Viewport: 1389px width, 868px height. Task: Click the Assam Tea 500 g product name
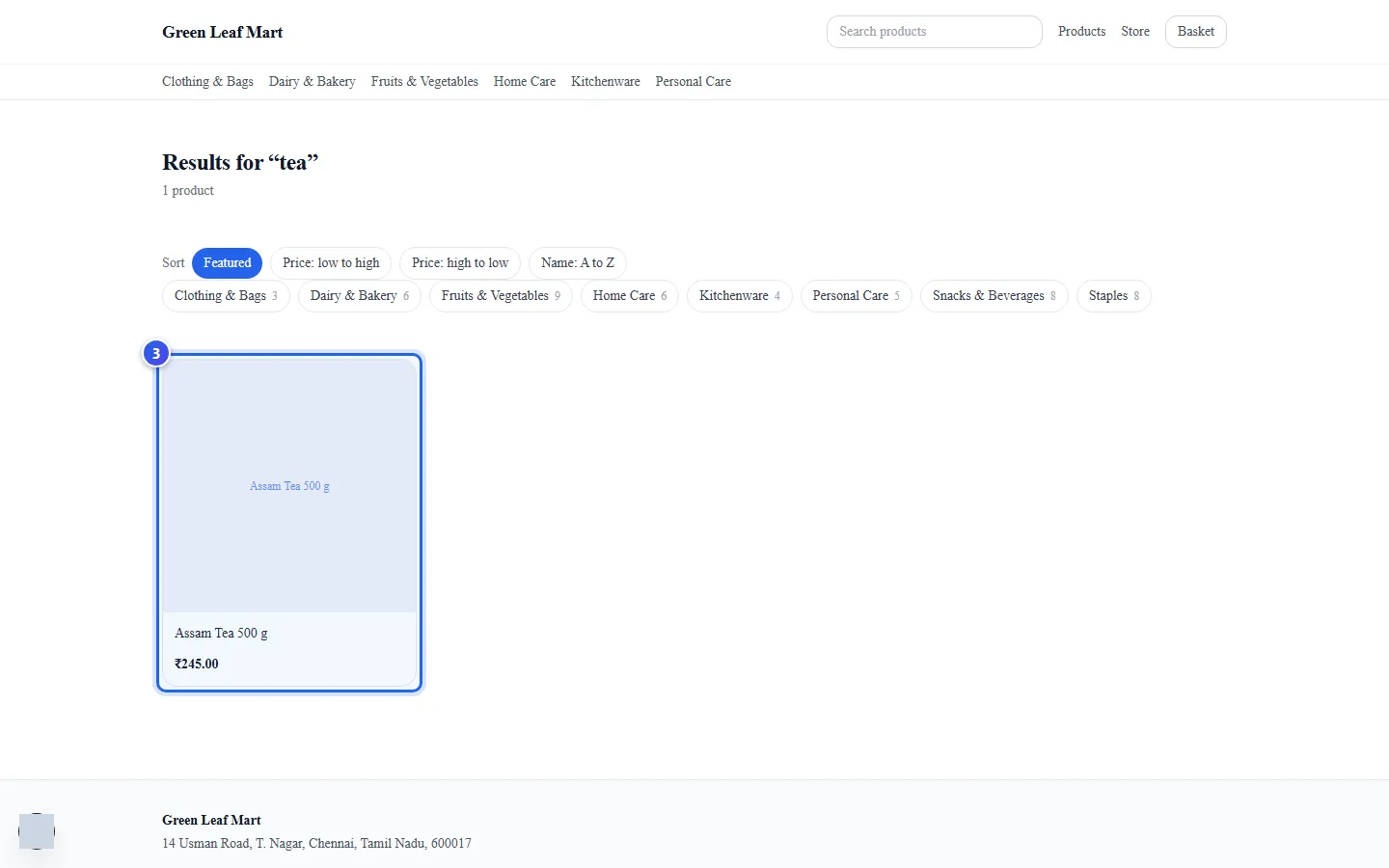221,634
